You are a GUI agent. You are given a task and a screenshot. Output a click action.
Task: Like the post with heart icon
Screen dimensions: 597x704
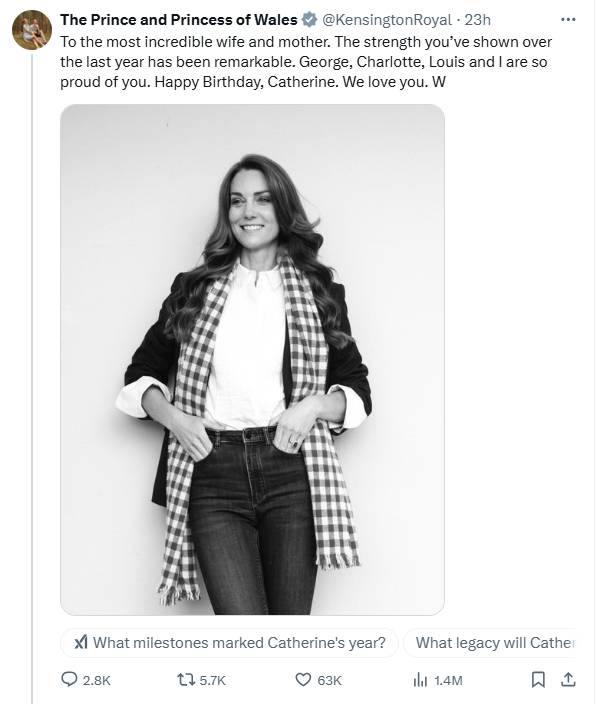point(303,680)
